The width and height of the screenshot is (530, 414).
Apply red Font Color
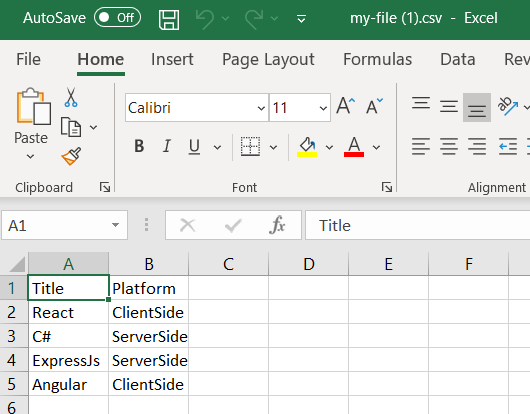pos(354,147)
